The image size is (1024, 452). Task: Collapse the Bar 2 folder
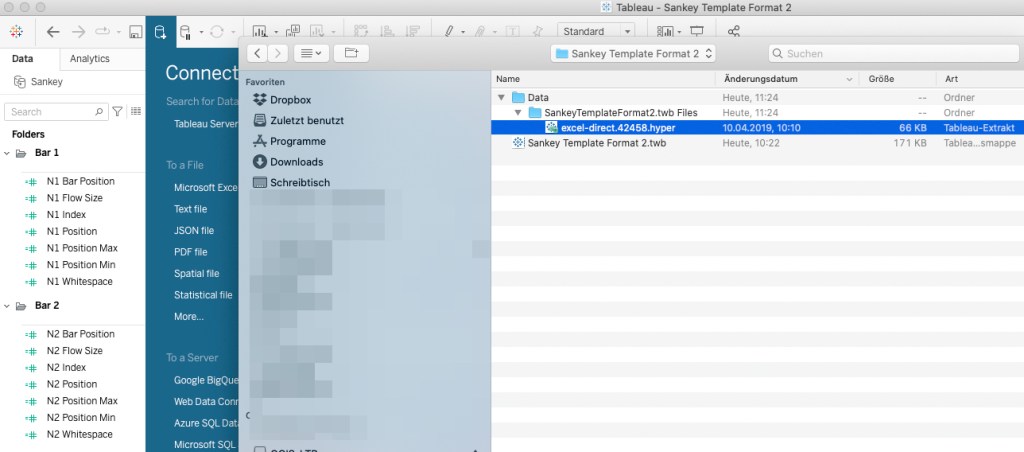pyautogui.click(x=7, y=306)
